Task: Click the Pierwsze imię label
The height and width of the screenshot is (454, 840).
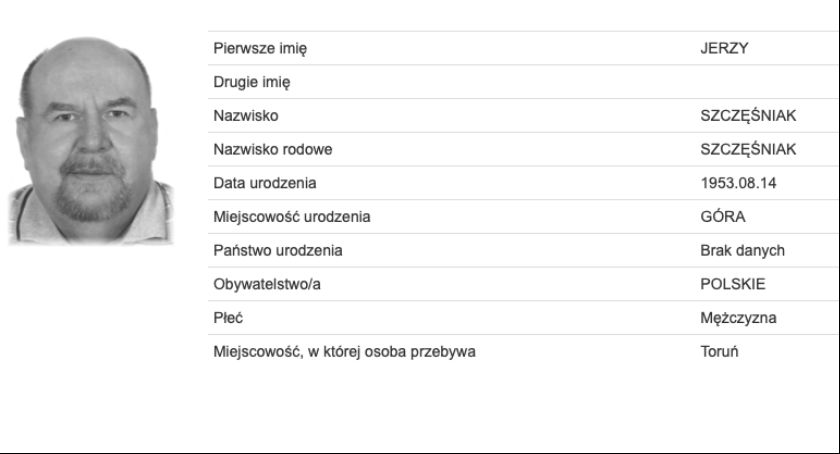Action: (x=260, y=49)
